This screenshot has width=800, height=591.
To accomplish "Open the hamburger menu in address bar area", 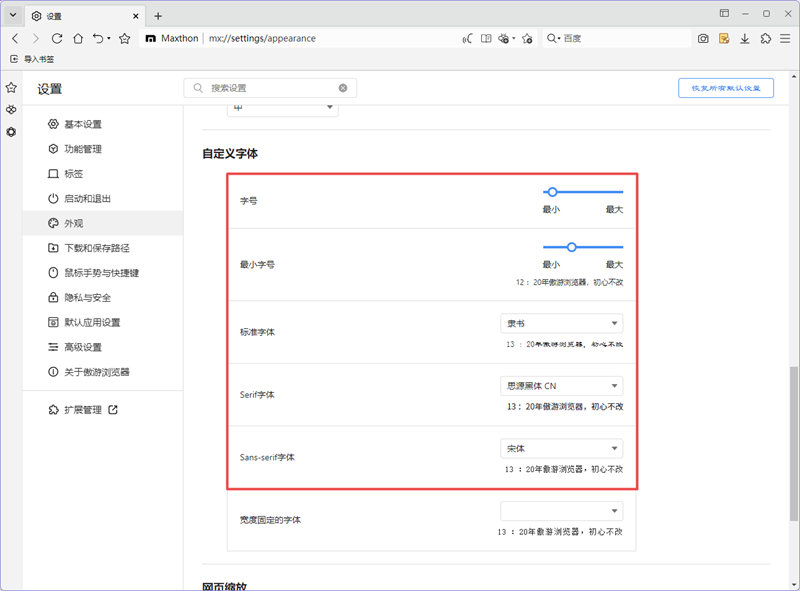I will coord(785,38).
